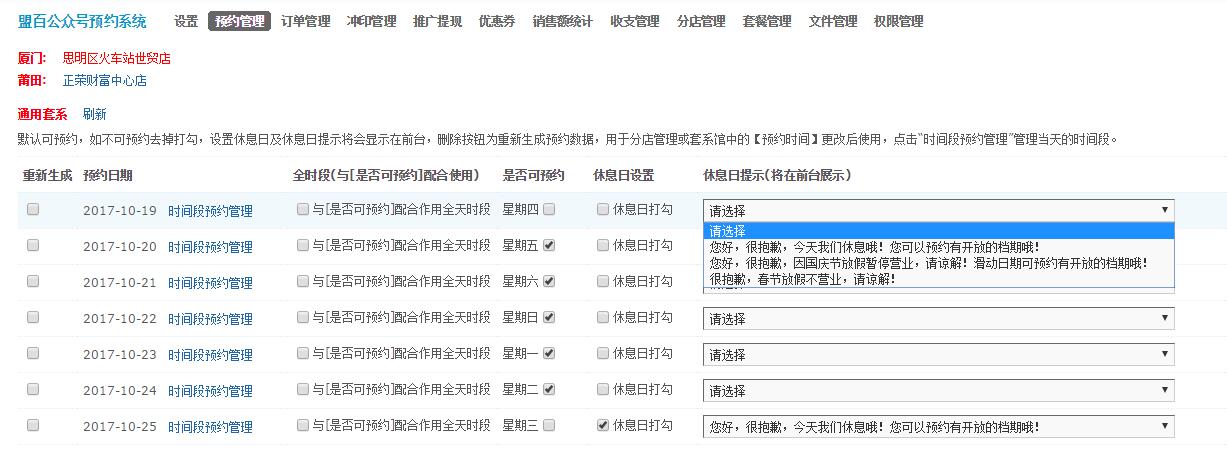
Task: Open 时间段预约管理 for 2017-10-23
Action: 210,355
